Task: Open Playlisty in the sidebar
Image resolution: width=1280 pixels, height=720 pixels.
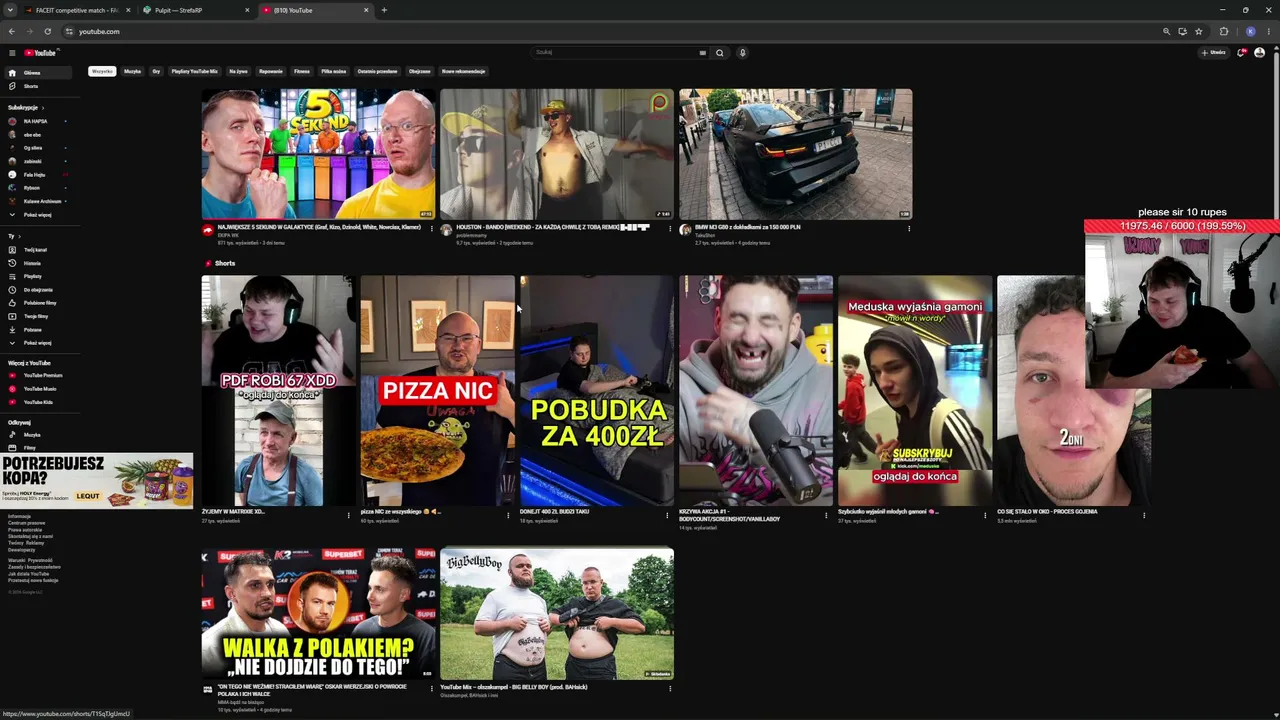Action: click(x=36, y=276)
